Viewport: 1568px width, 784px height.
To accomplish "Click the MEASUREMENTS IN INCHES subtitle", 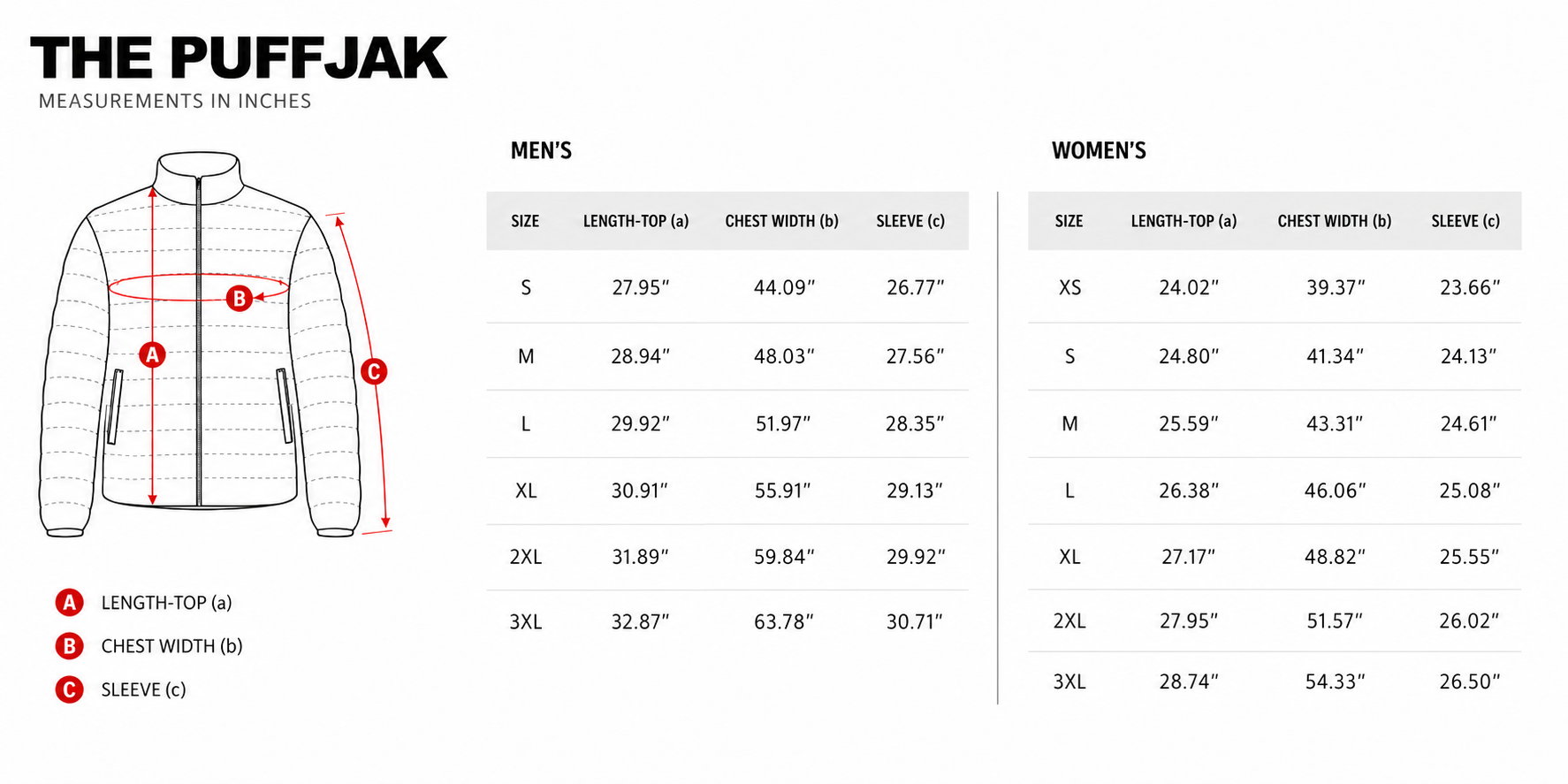I will [175, 101].
